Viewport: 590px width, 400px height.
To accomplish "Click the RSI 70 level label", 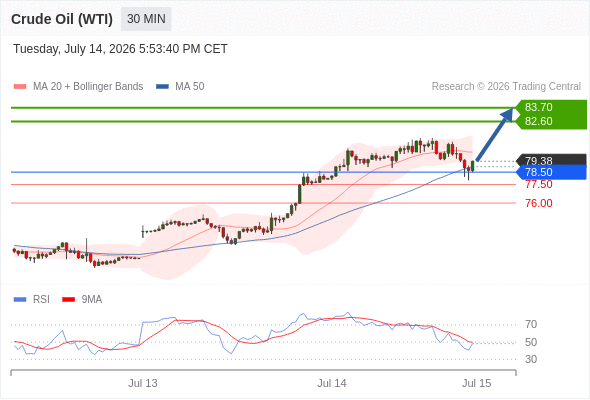I will click(531, 324).
